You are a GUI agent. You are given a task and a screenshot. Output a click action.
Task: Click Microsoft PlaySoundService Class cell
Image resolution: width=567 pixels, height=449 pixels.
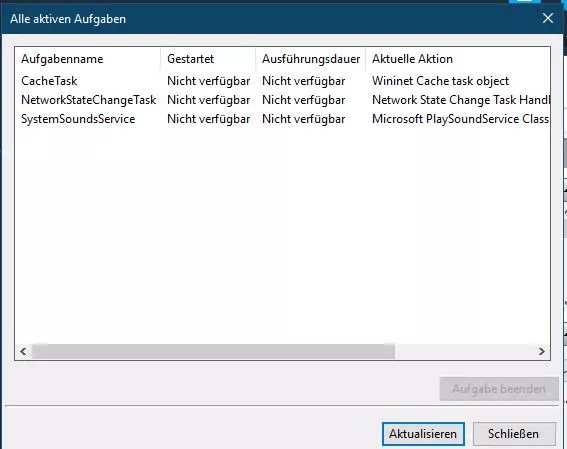click(x=460, y=119)
